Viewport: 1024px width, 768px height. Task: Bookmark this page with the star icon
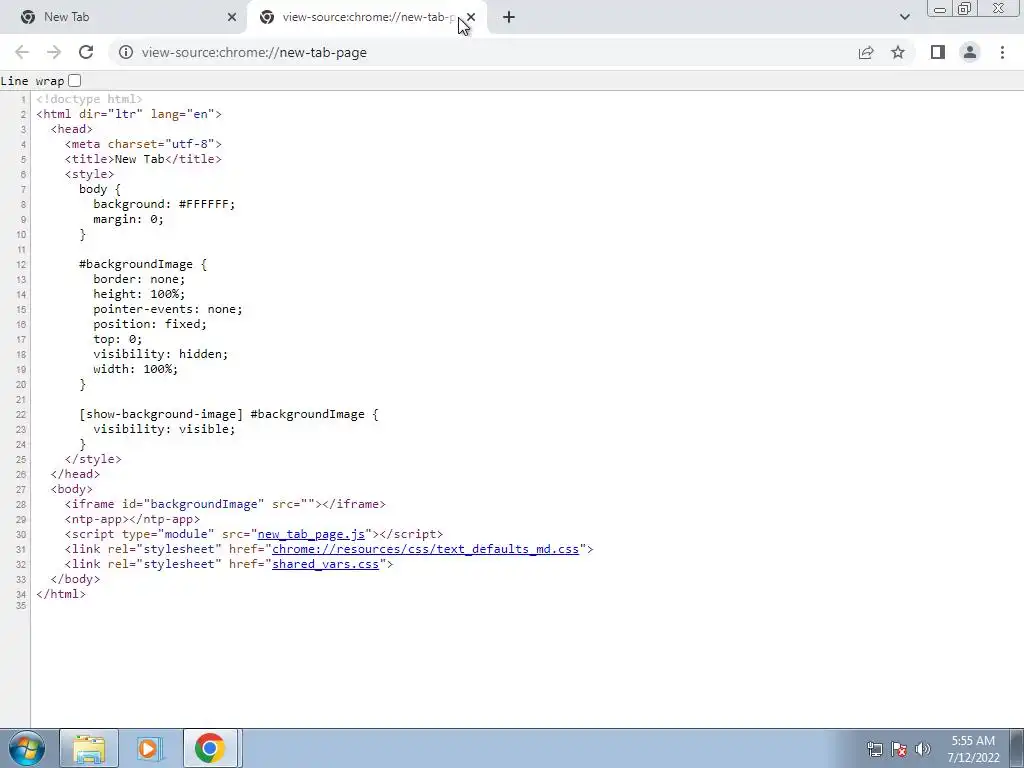coord(898,52)
